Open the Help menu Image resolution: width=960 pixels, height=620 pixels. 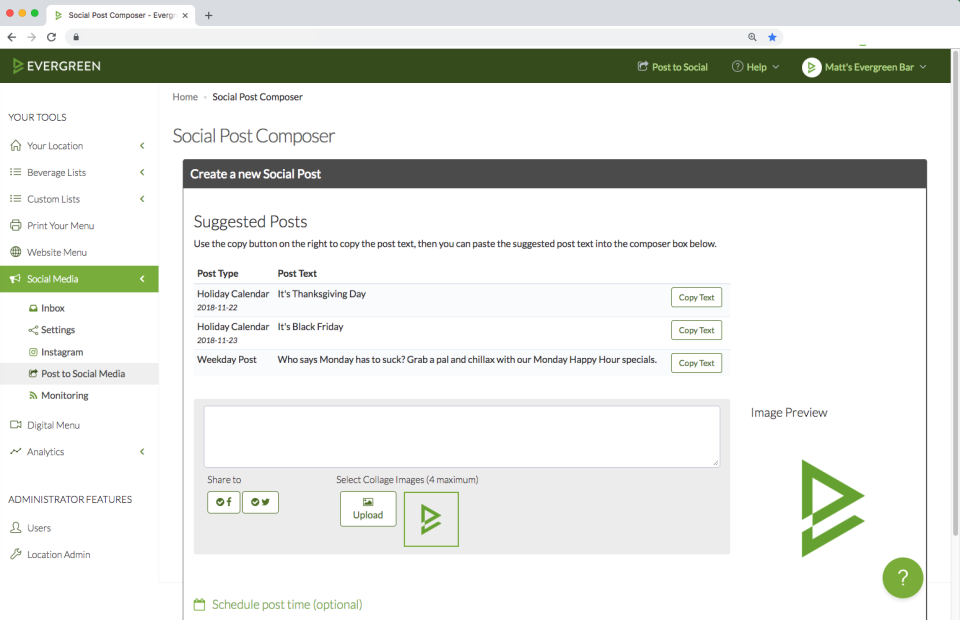pyautogui.click(x=755, y=67)
